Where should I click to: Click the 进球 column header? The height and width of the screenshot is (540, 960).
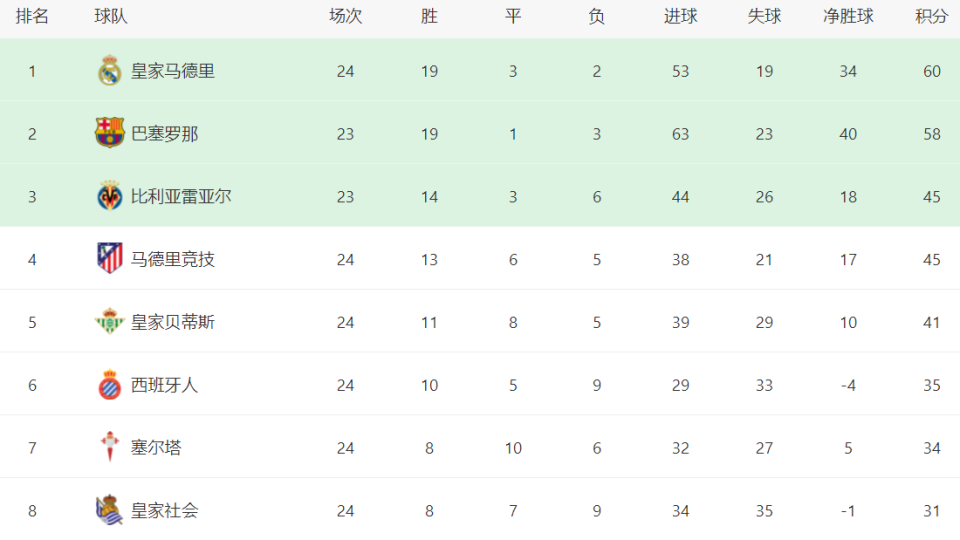click(680, 17)
